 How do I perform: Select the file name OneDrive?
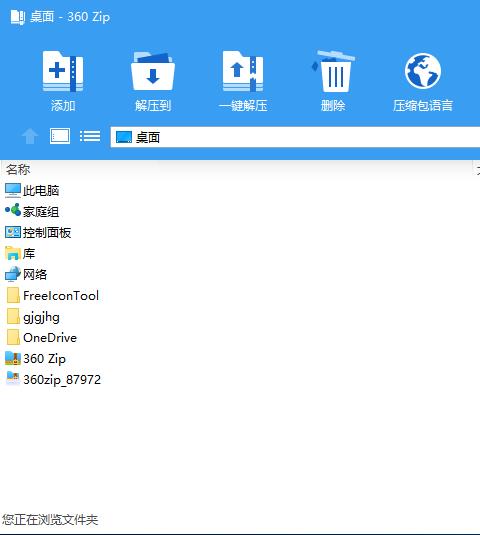[50, 338]
